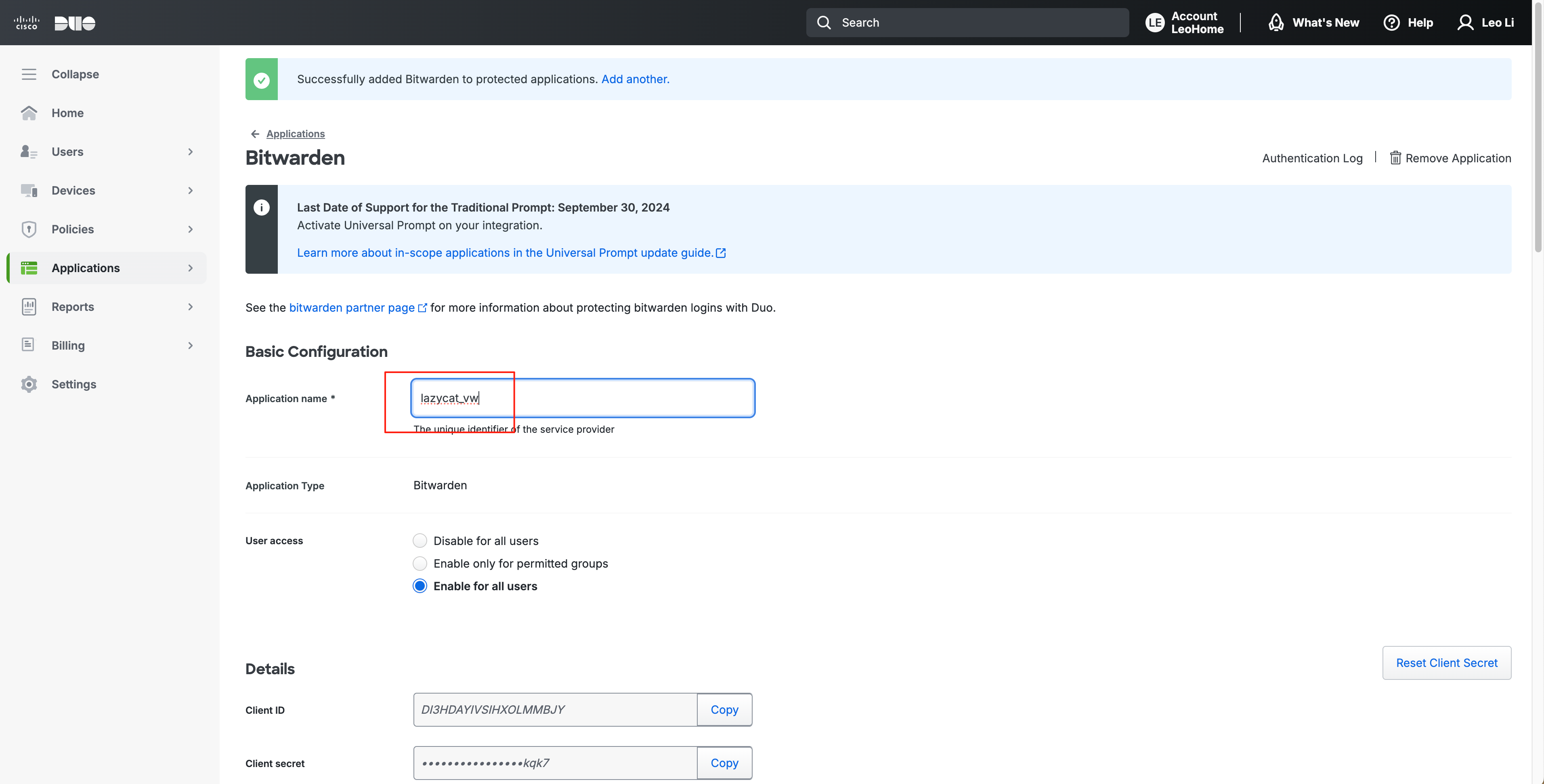
Task: Open Help question mark icon
Action: (1391, 23)
